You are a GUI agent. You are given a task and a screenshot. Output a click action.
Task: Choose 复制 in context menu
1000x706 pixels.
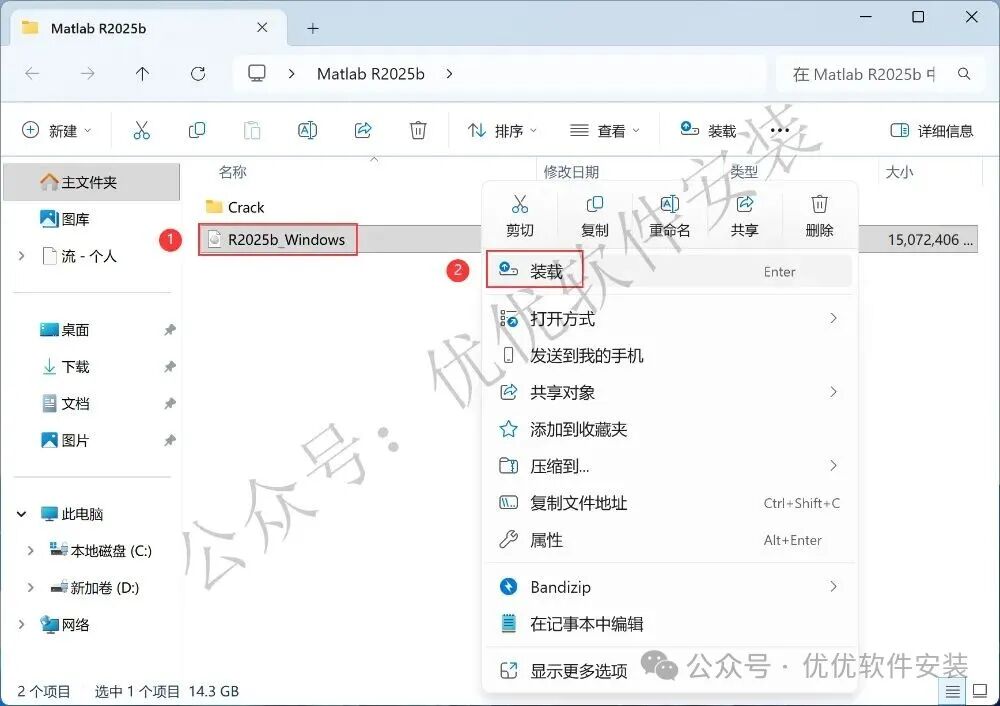(595, 216)
